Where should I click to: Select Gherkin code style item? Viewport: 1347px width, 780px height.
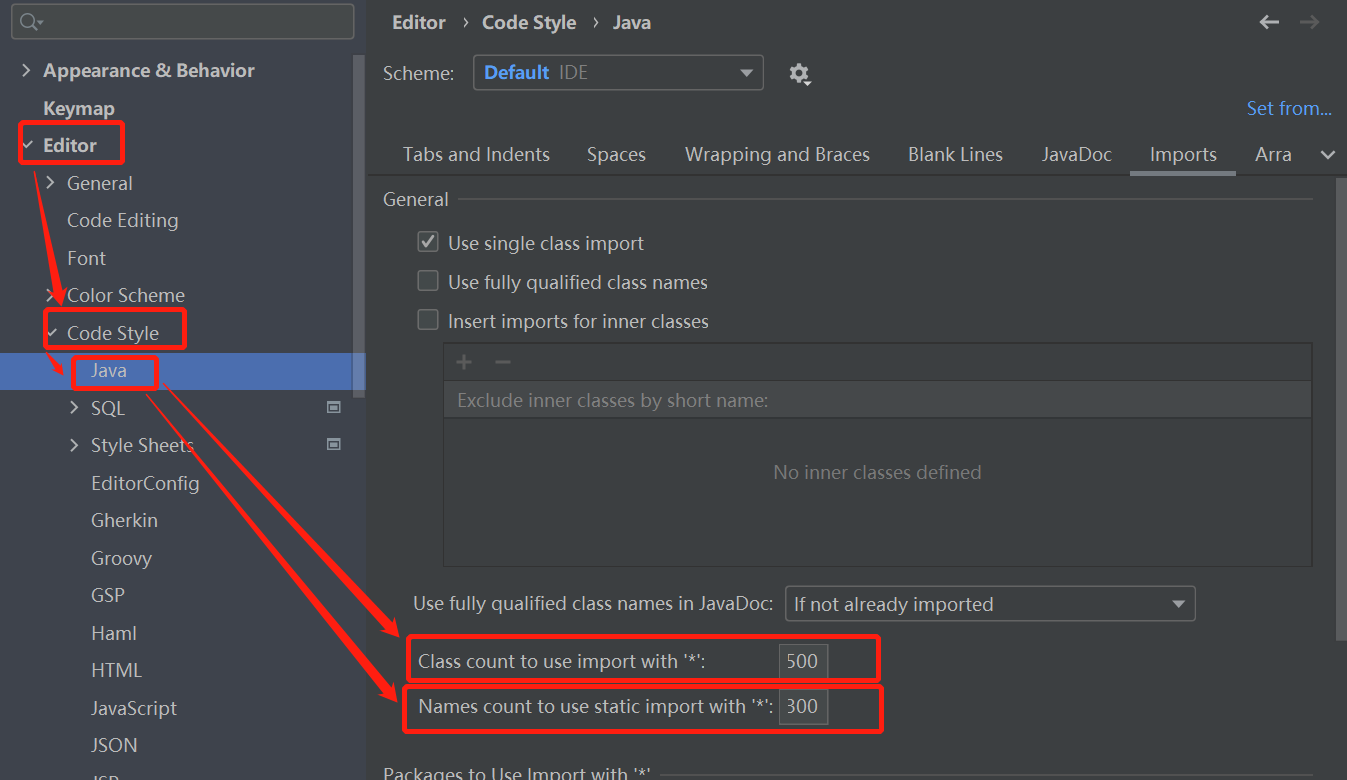[x=124, y=520]
